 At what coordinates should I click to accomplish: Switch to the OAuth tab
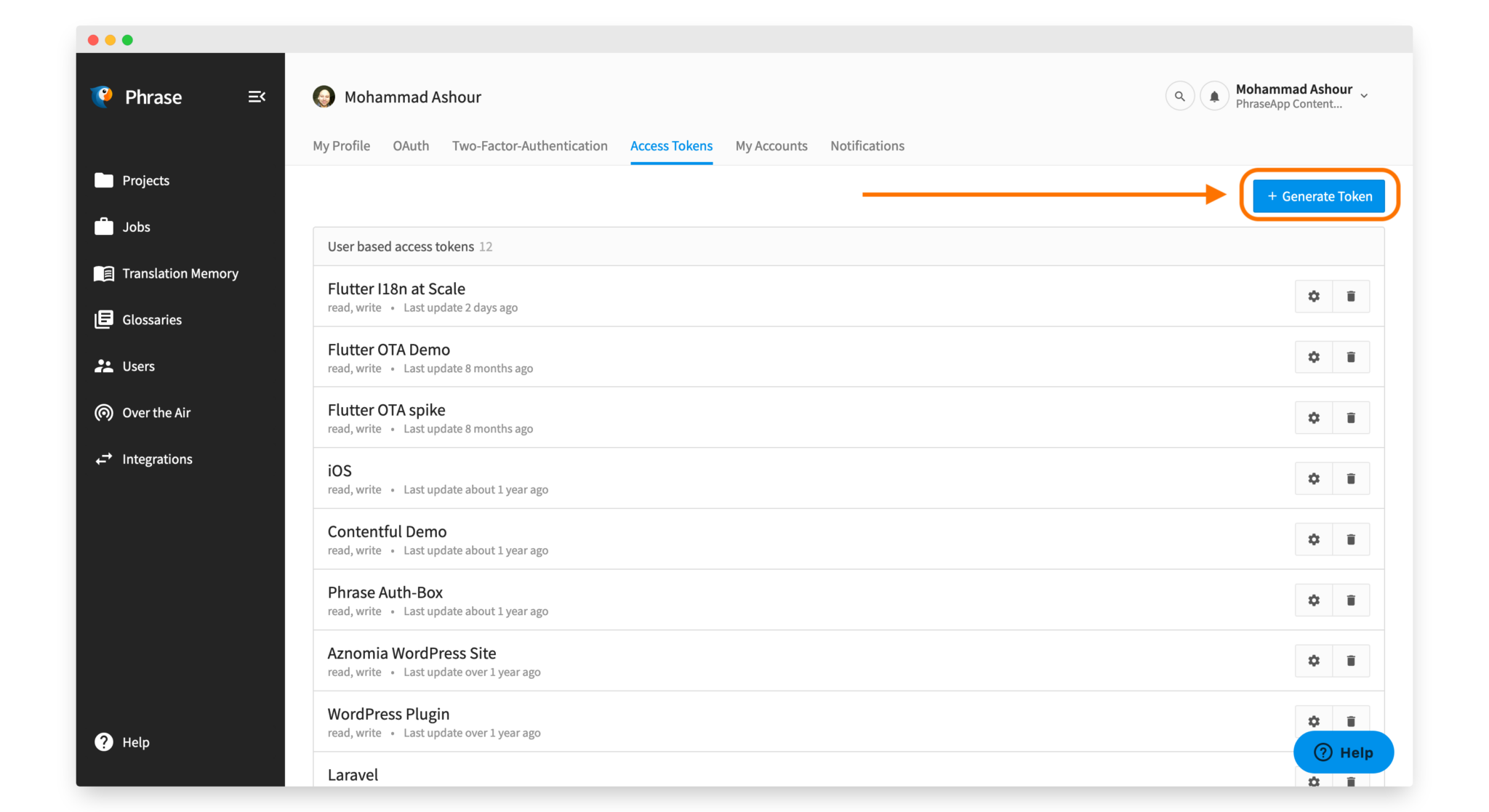point(411,145)
